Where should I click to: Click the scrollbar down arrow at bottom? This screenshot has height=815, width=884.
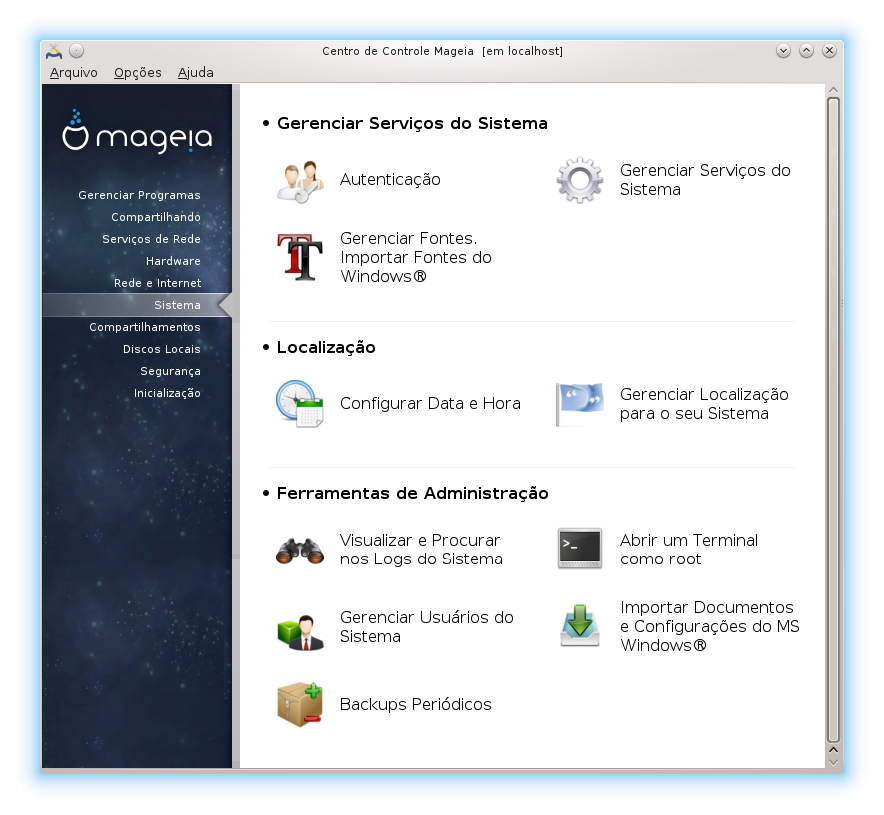click(x=833, y=762)
